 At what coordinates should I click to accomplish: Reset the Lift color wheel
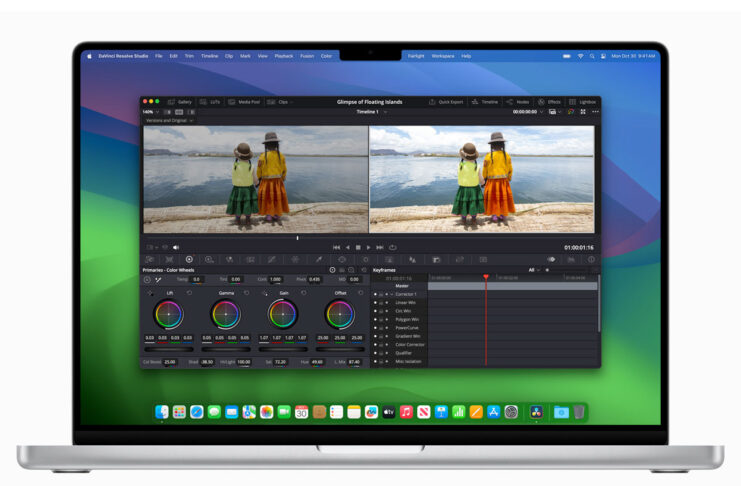[189, 293]
